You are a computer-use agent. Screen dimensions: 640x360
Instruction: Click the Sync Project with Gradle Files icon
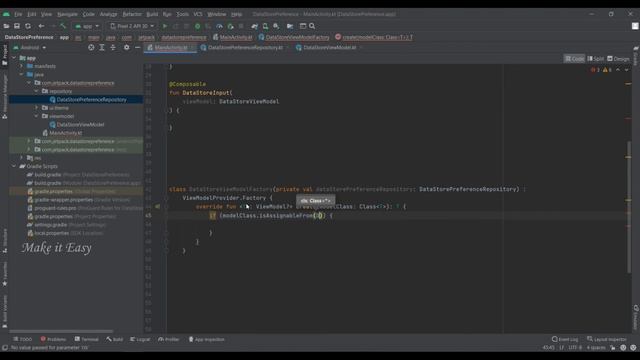[254, 26]
